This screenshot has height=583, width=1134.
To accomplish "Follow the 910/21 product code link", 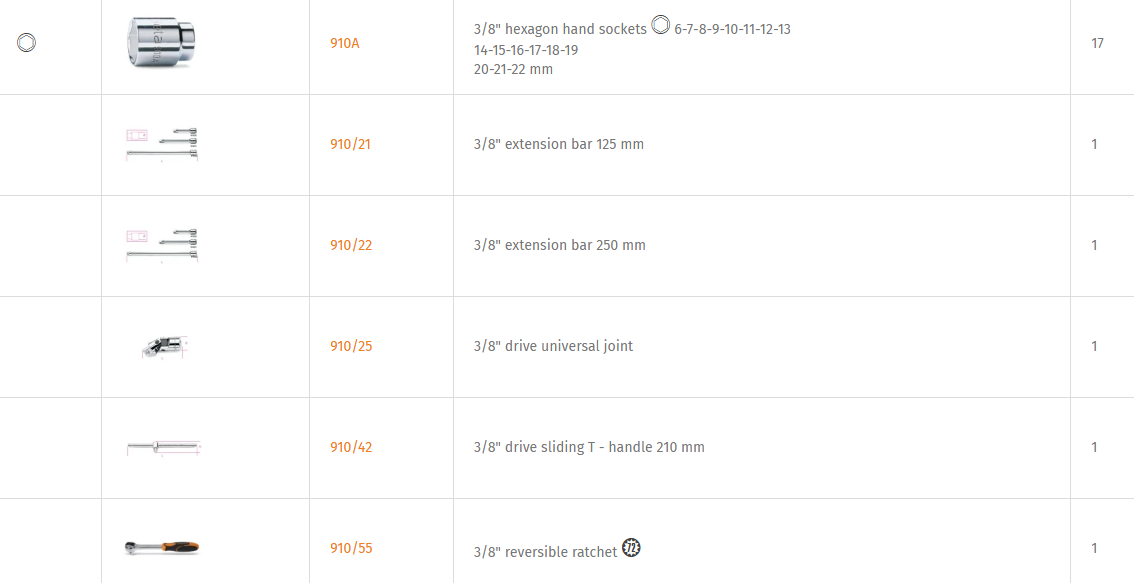I will coord(350,144).
